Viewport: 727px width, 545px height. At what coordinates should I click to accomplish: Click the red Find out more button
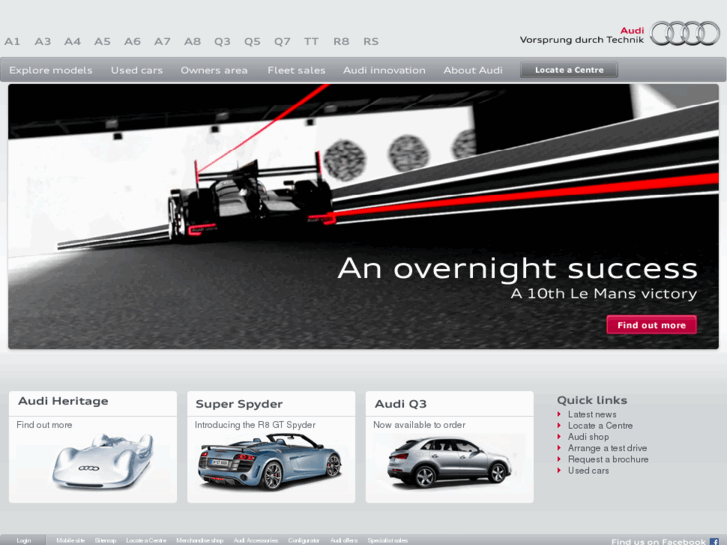(651, 325)
